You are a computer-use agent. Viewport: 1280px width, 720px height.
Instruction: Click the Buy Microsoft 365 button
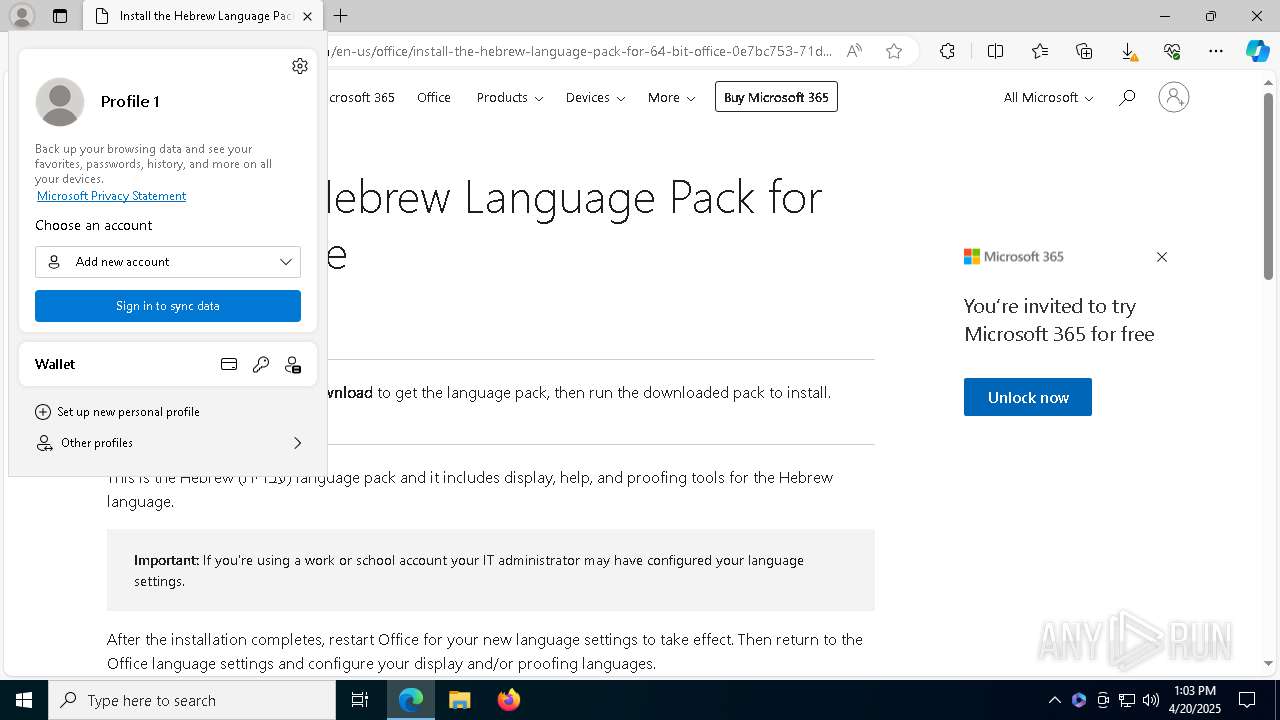click(x=776, y=97)
